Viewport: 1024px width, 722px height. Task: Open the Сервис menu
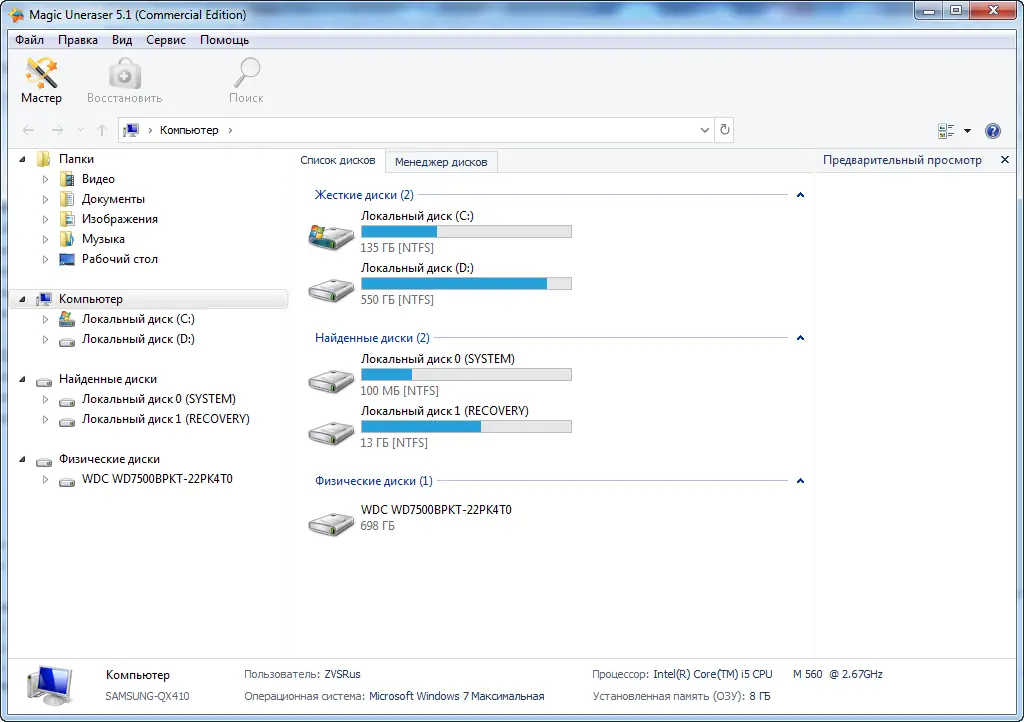coord(165,40)
